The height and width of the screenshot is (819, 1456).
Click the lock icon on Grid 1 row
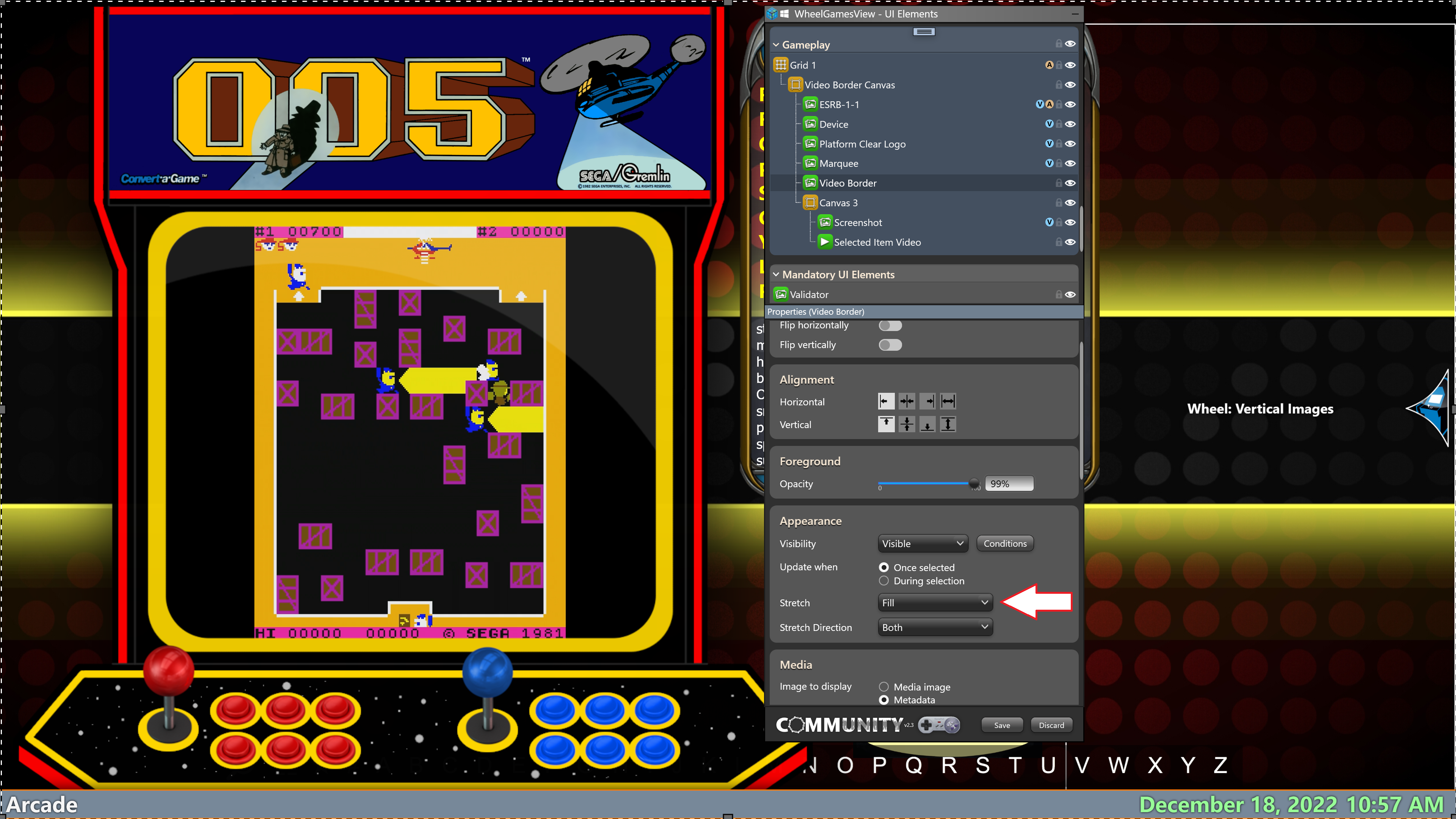(x=1059, y=65)
